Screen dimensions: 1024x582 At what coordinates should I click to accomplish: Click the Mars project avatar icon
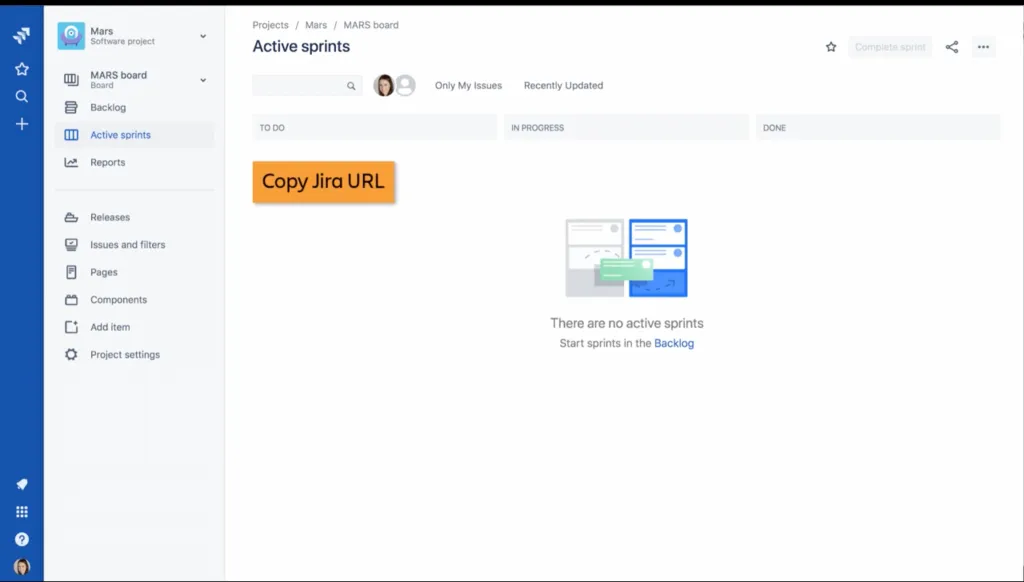click(71, 36)
